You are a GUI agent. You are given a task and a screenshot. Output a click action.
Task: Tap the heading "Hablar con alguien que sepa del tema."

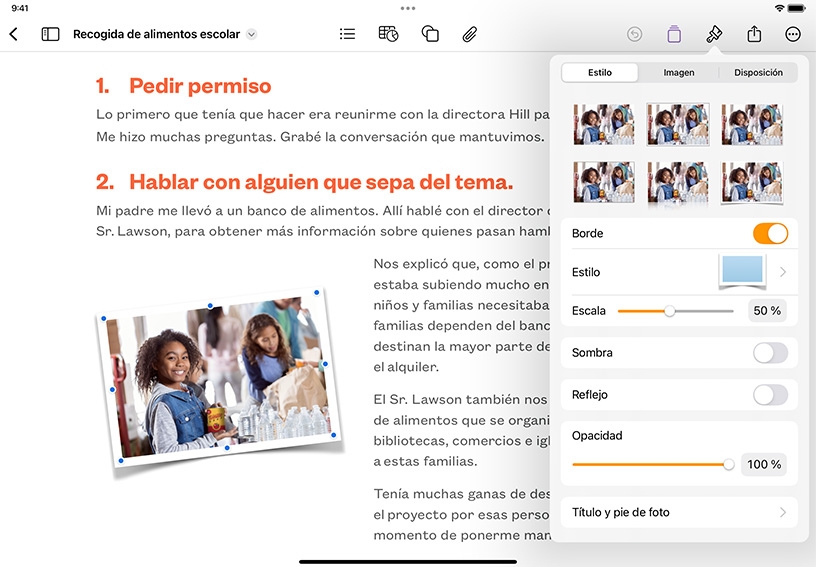pyautogui.click(x=321, y=182)
